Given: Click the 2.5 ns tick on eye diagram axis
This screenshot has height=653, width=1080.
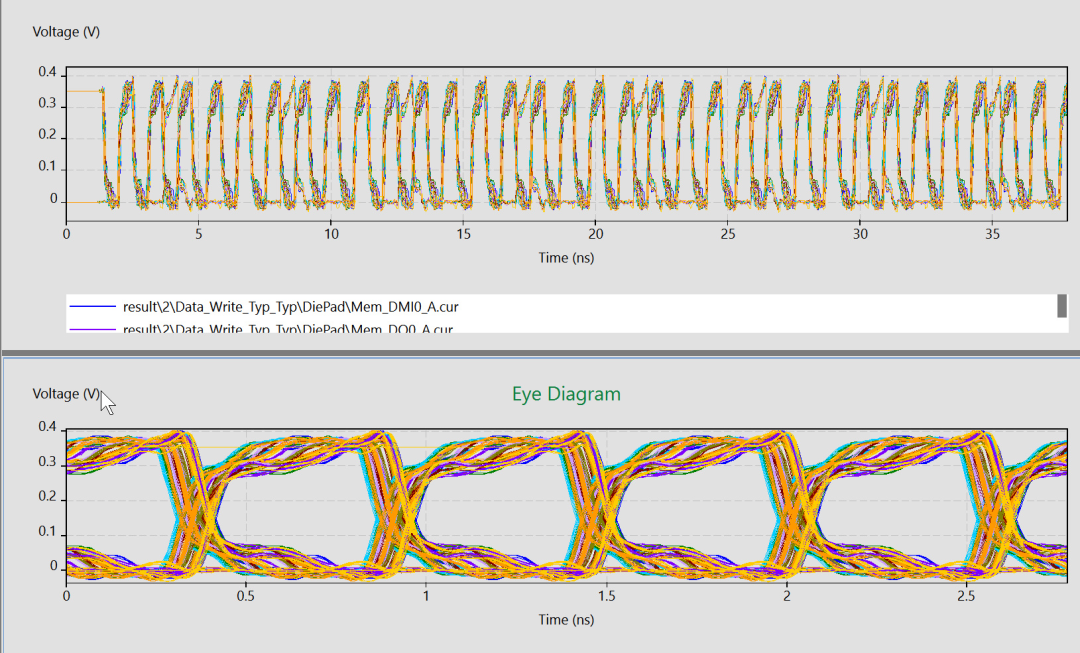Looking at the screenshot, I should click(966, 596).
